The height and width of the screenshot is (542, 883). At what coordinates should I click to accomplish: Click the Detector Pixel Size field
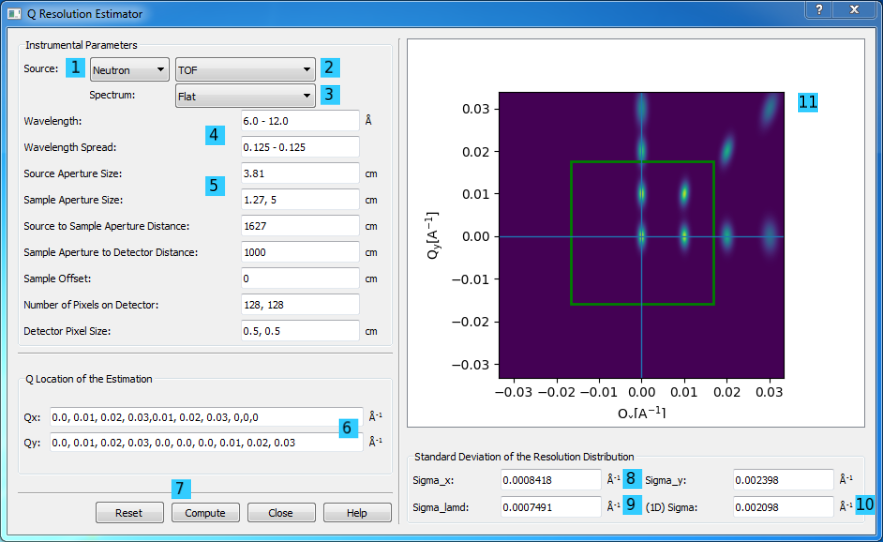(x=300, y=331)
